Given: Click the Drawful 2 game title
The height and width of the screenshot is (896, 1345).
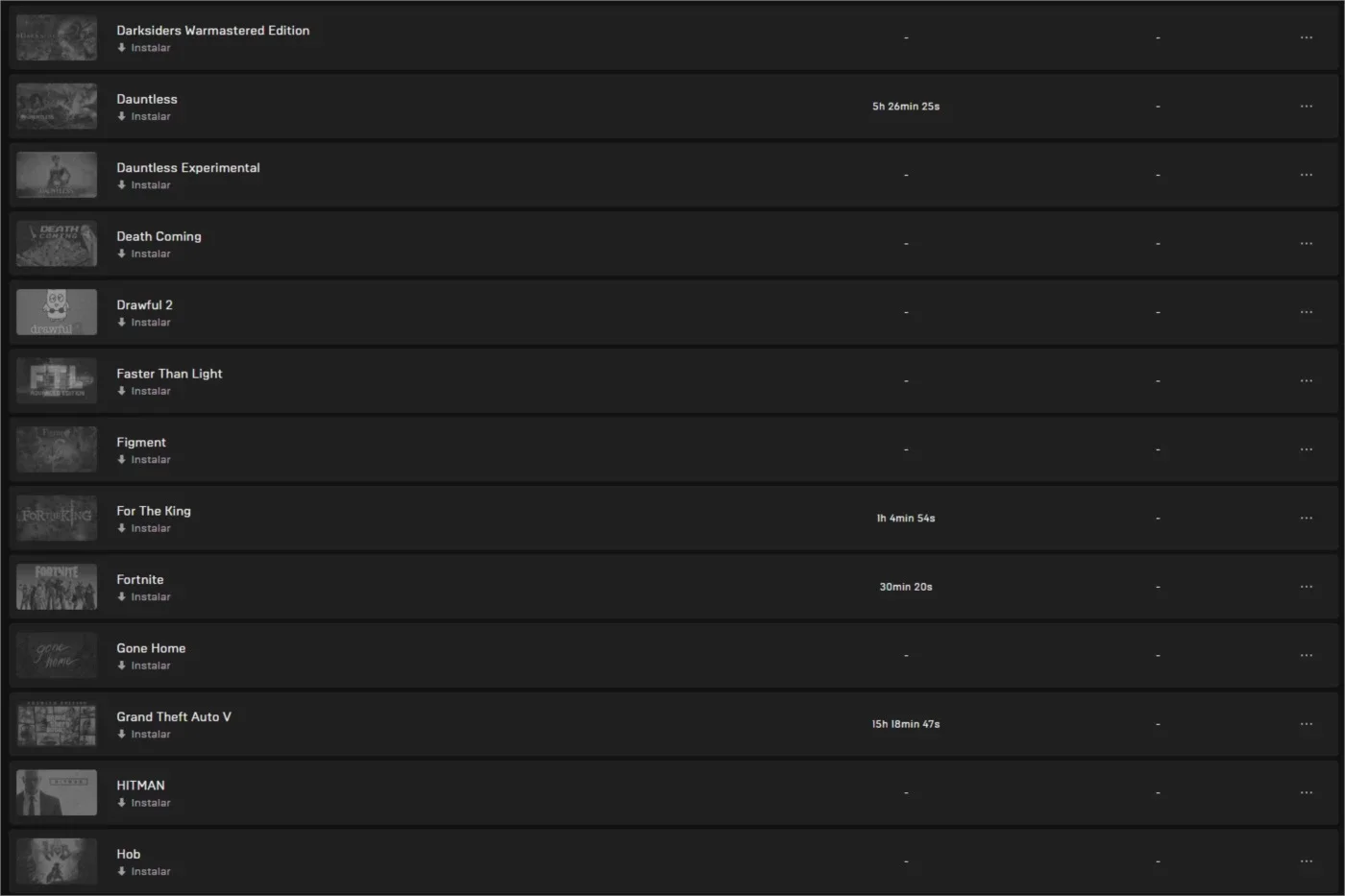Looking at the screenshot, I should tap(144, 305).
